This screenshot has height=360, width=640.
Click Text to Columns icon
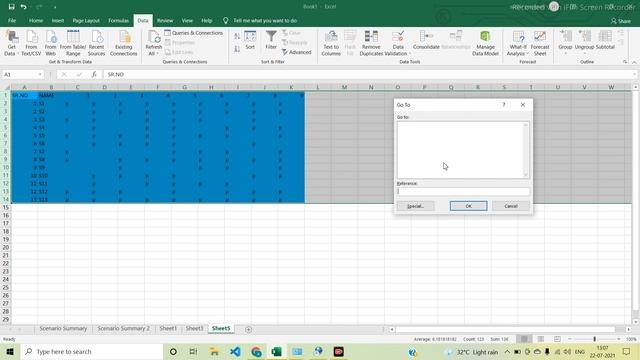(331, 43)
